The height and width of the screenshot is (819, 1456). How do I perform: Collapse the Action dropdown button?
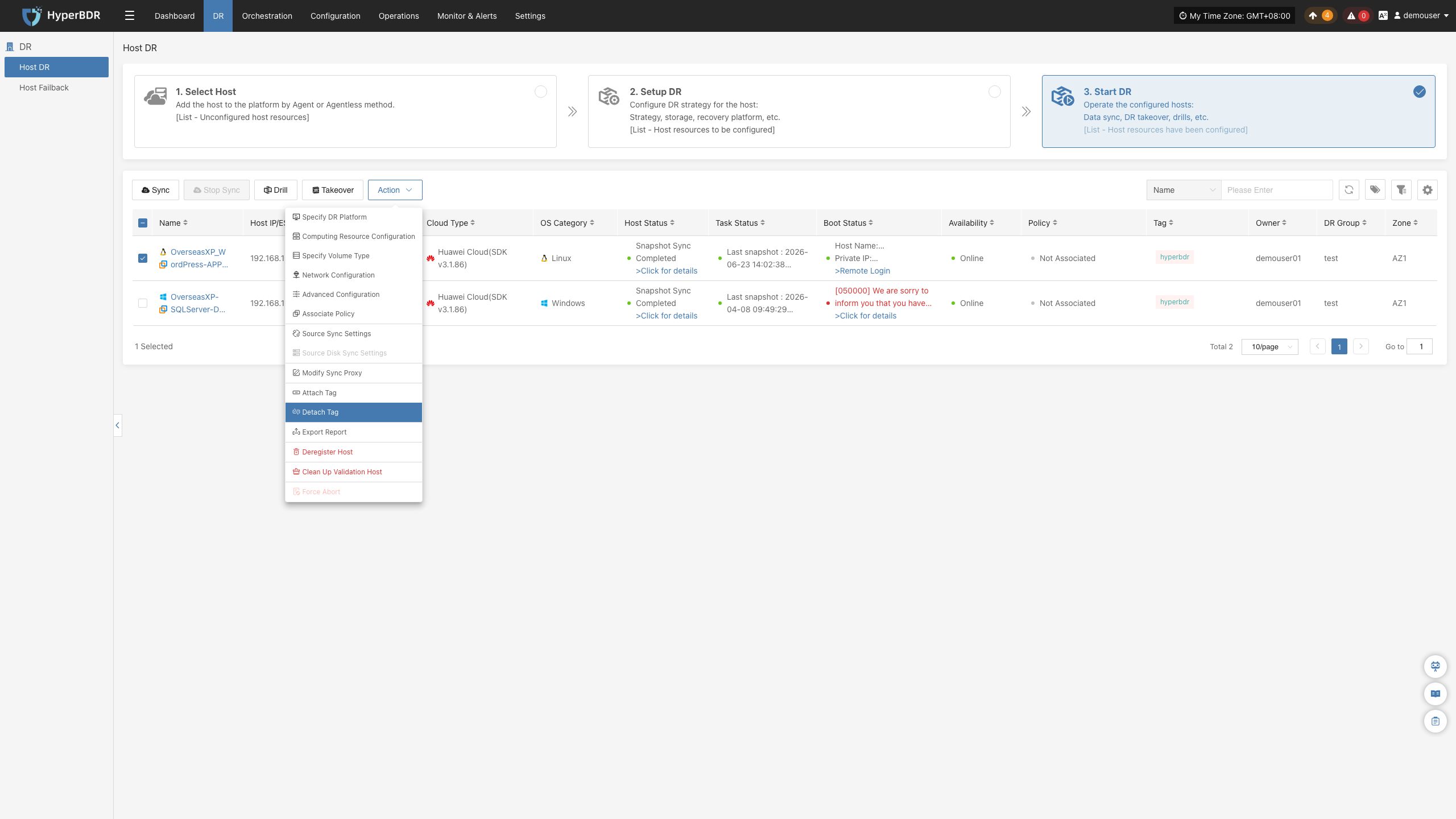tap(395, 190)
